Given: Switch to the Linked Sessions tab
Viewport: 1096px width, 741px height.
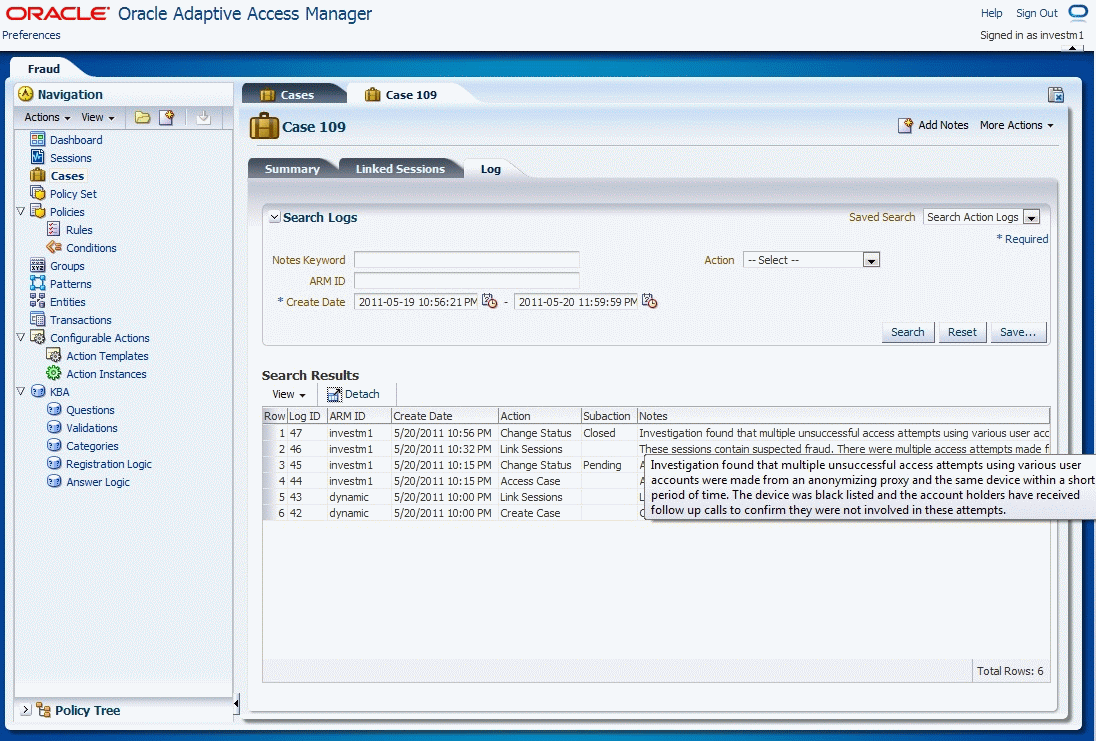Looking at the screenshot, I should point(401,168).
